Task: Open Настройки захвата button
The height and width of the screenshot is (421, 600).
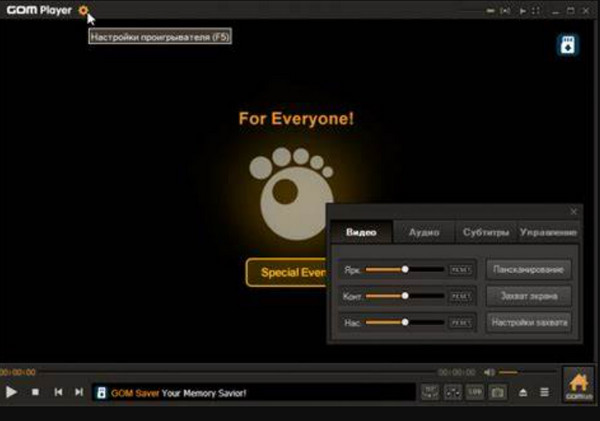Action: [528, 322]
